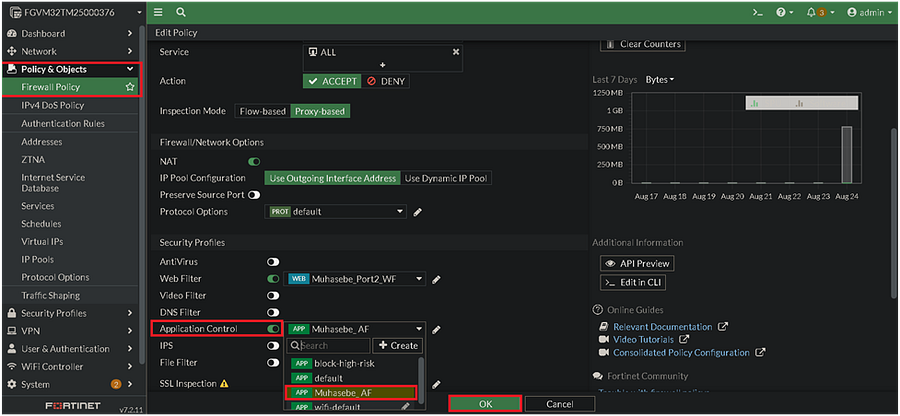This screenshot has height=416, width=900.
Task: Select the block-high-risk profile option
Action: pos(352,363)
